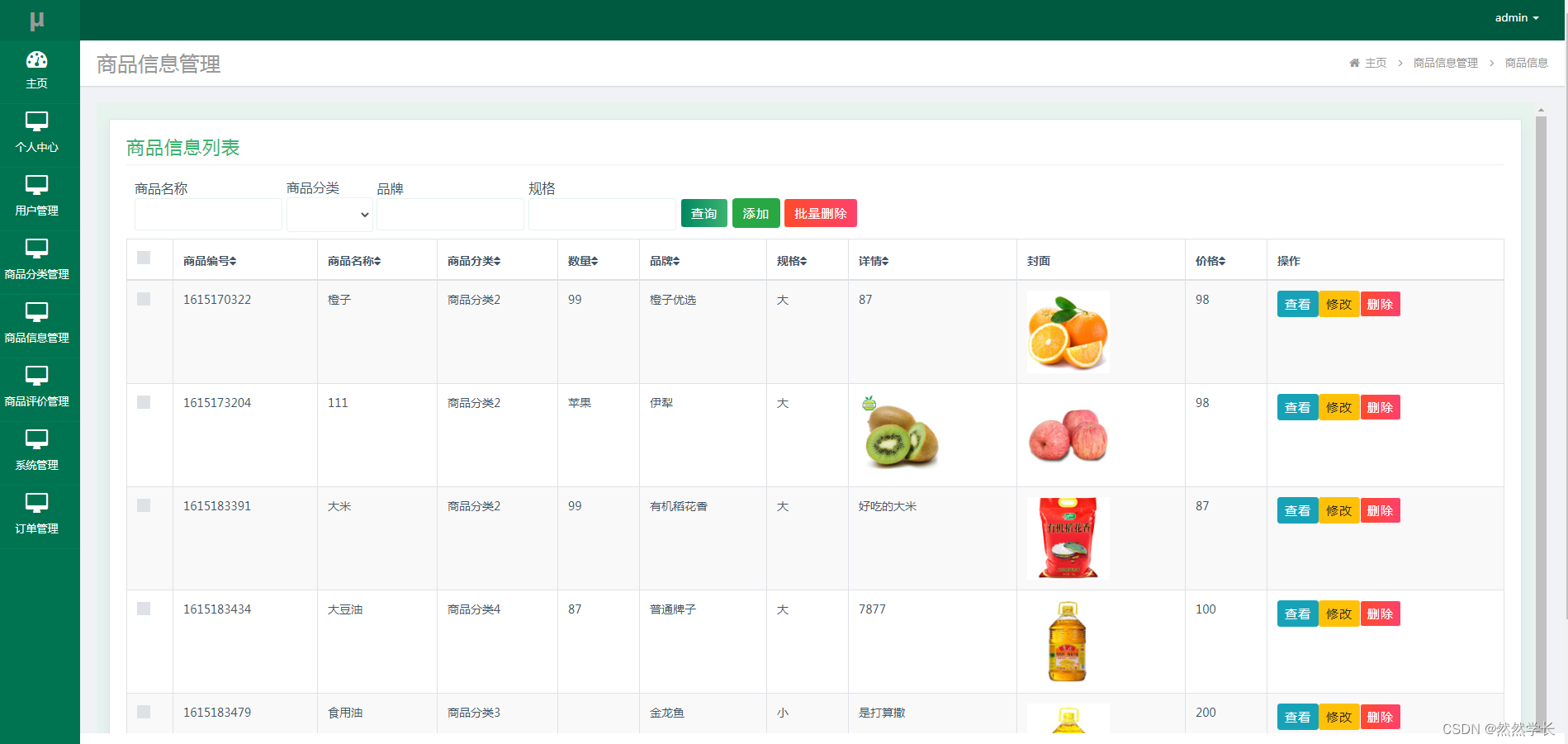
Task: Click the scrollbar up arrow
Action: click(x=1541, y=110)
